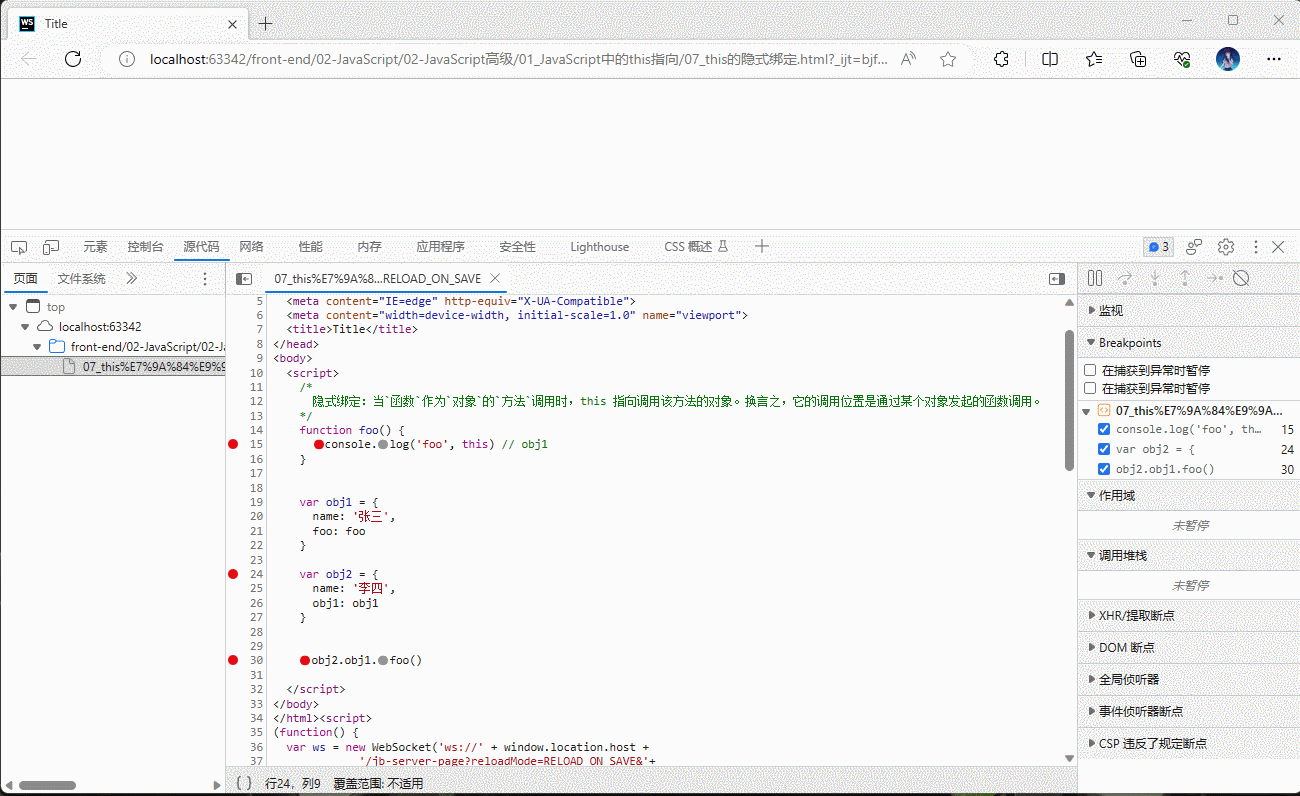Collapse the localhost:63342 tree node

(x=26, y=327)
